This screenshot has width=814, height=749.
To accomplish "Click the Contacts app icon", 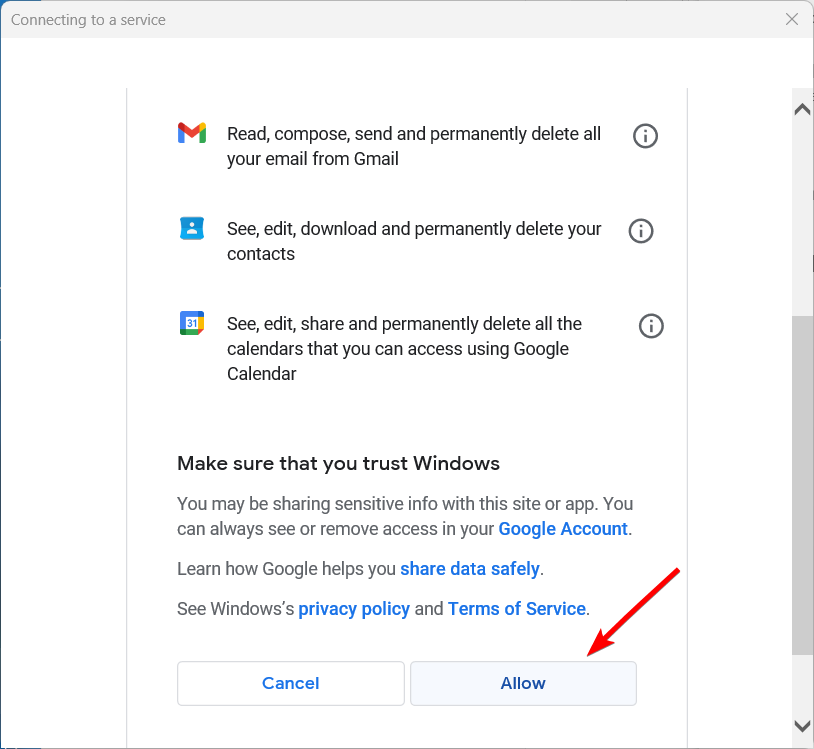I will point(192,228).
